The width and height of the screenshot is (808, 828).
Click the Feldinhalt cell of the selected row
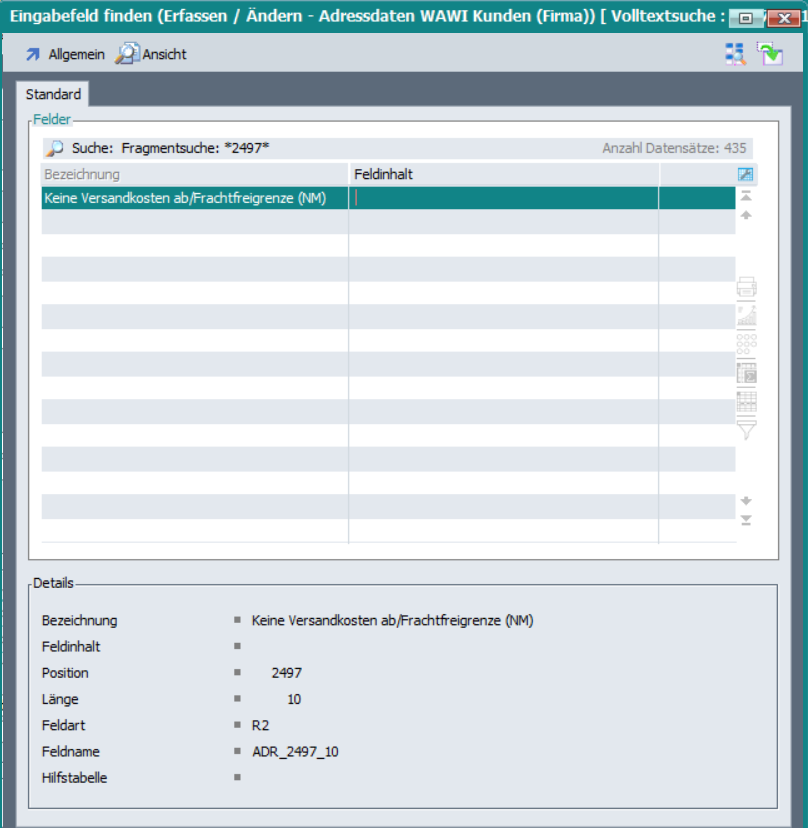click(503, 198)
